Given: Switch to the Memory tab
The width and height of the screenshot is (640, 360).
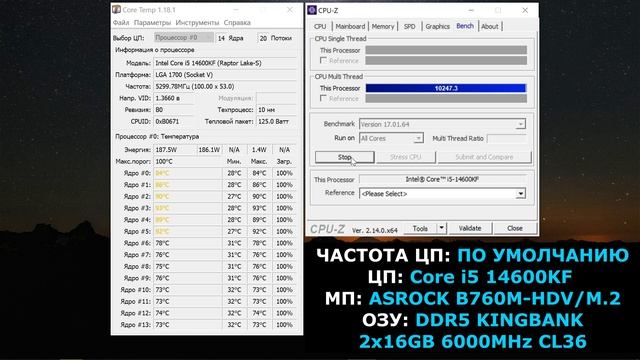Looking at the screenshot, I should (x=383, y=26).
